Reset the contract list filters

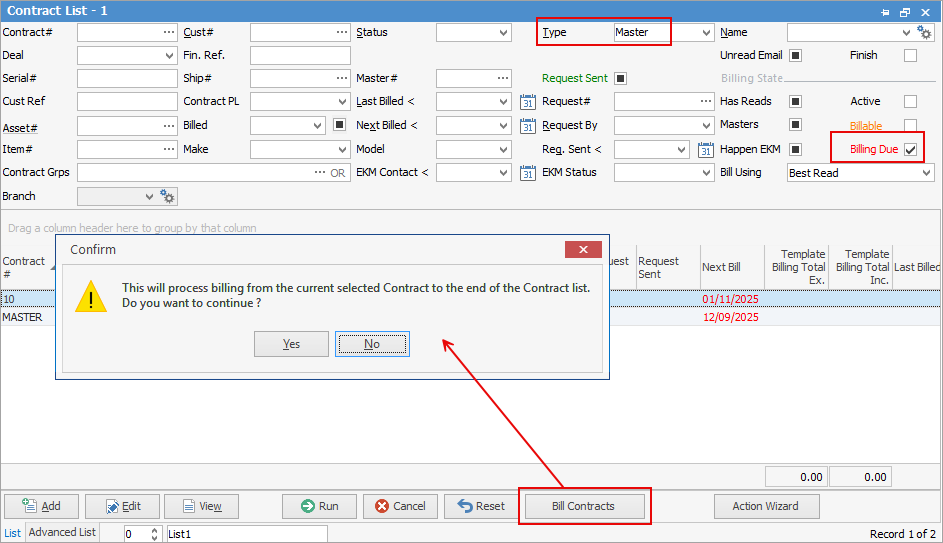pyautogui.click(x=481, y=506)
